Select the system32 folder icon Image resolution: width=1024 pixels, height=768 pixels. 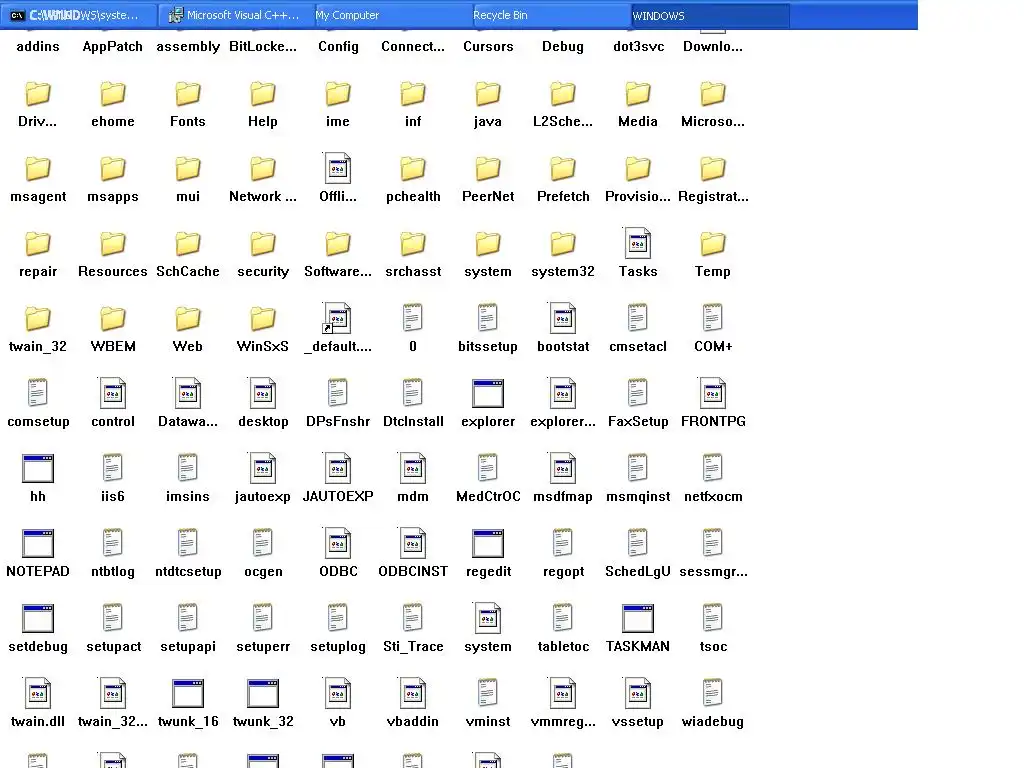563,244
